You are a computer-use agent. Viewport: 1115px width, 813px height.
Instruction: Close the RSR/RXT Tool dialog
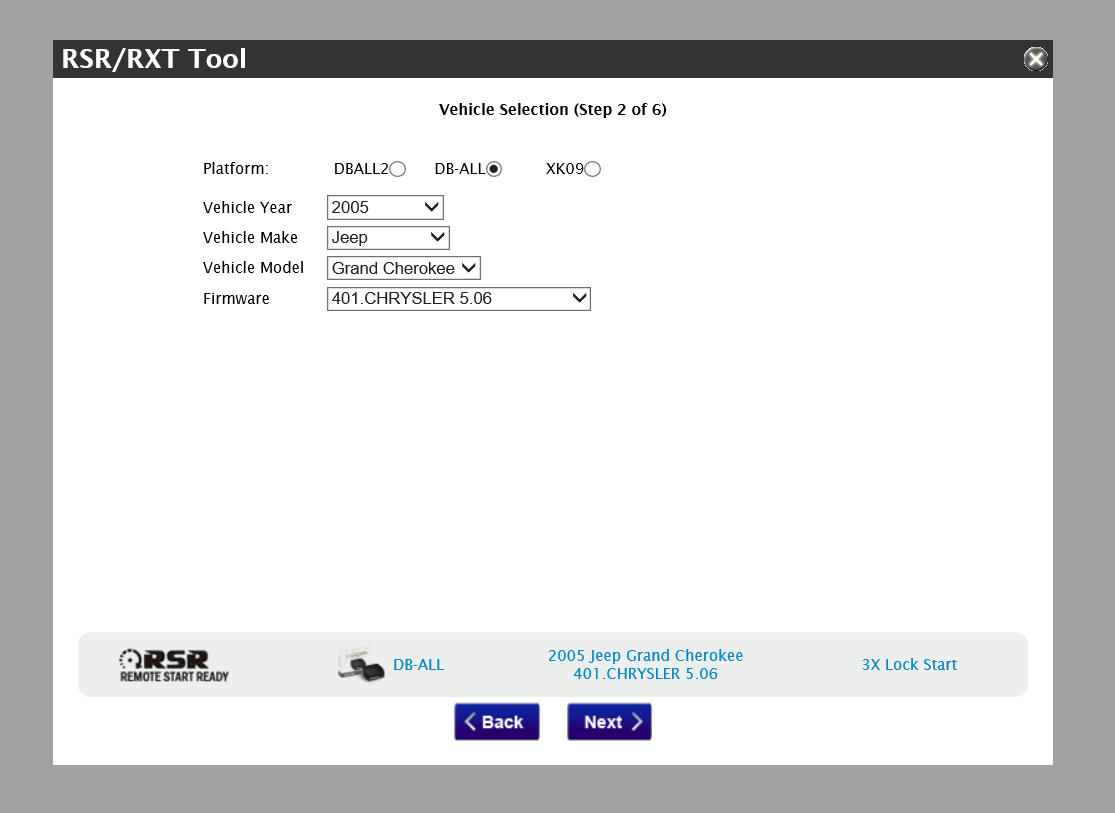tap(1035, 59)
